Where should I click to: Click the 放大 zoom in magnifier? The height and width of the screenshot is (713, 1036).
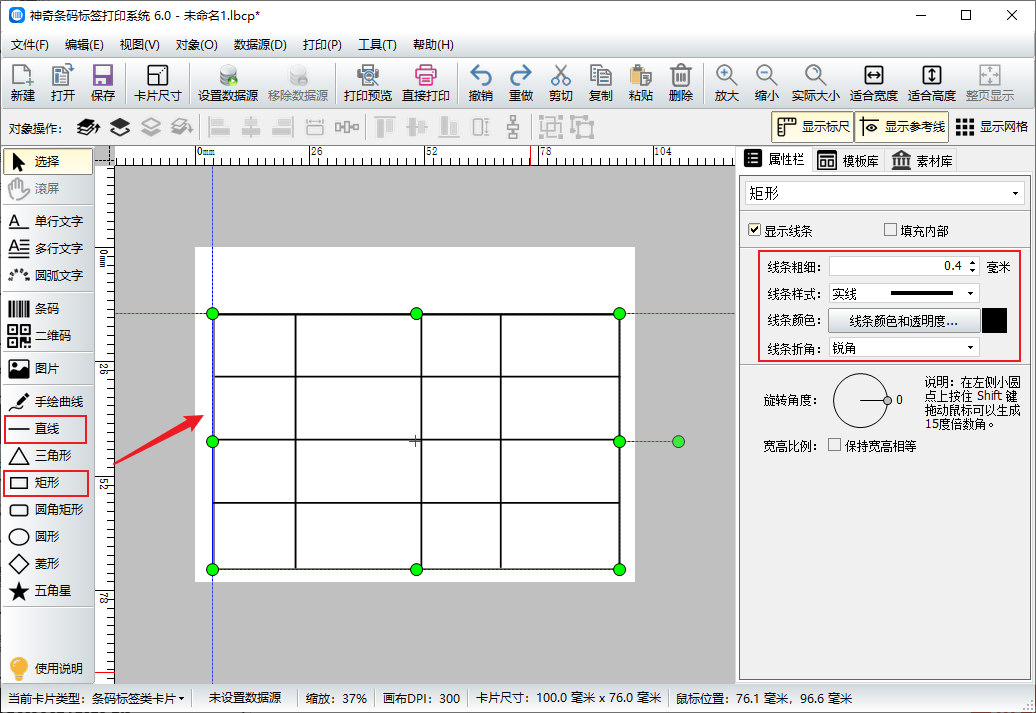(x=726, y=83)
